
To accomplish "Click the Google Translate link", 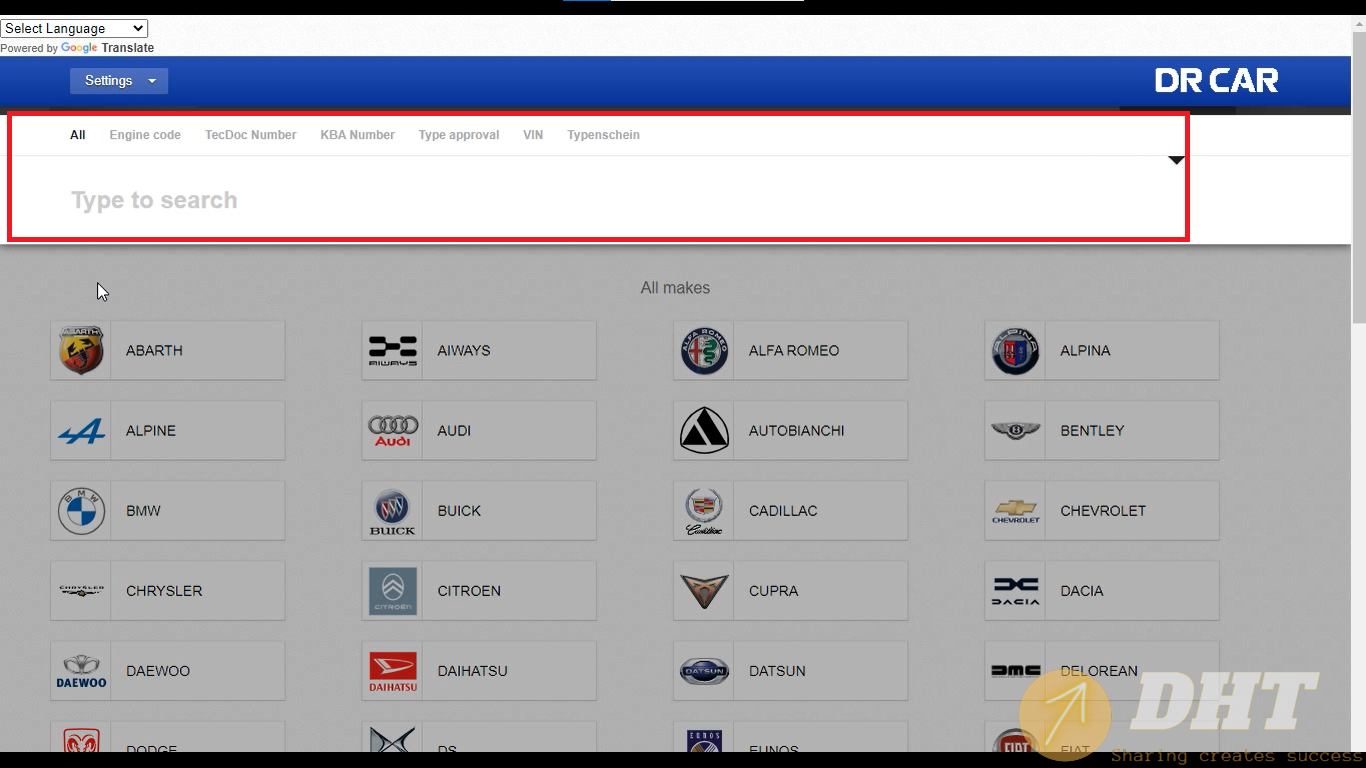I will tap(107, 48).
